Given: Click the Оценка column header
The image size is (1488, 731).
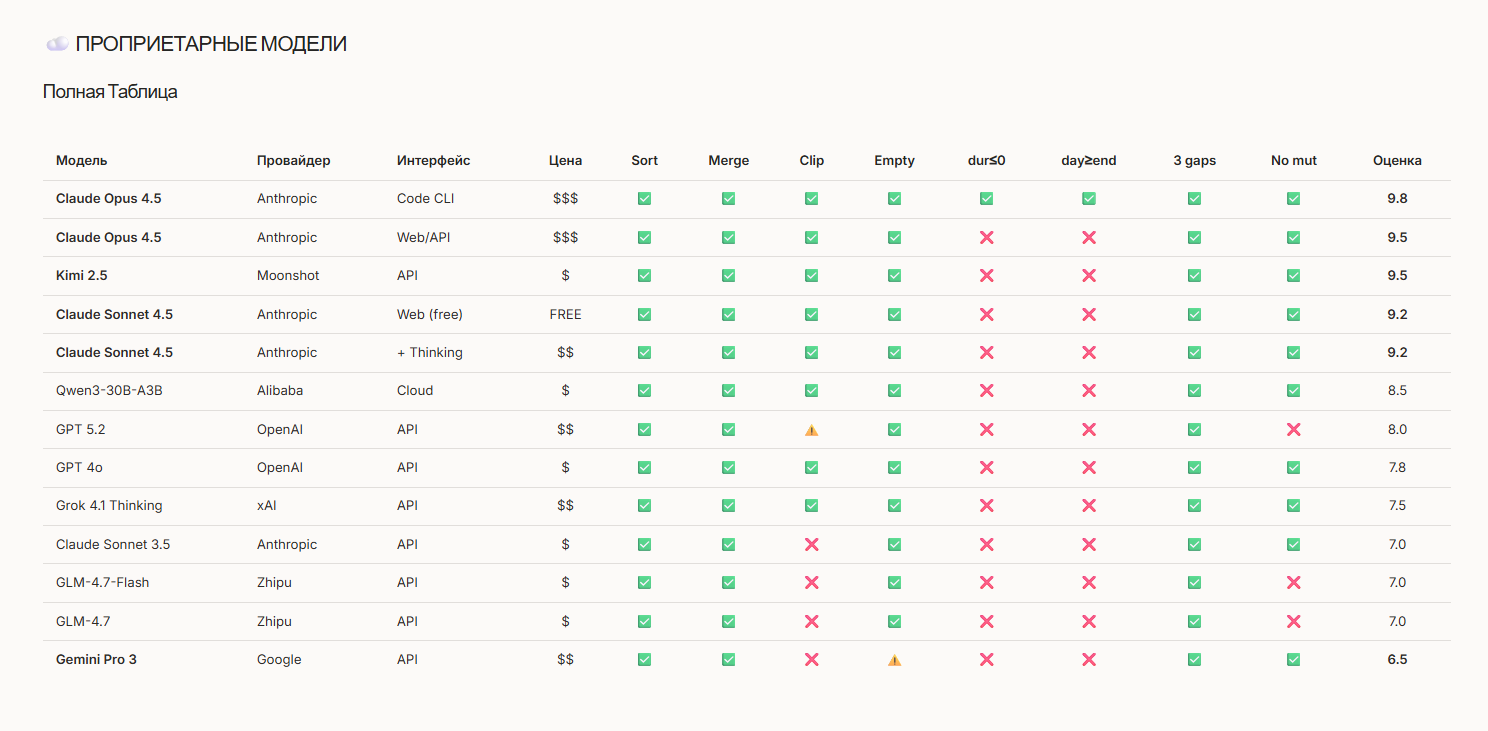Looking at the screenshot, I should [1397, 161].
